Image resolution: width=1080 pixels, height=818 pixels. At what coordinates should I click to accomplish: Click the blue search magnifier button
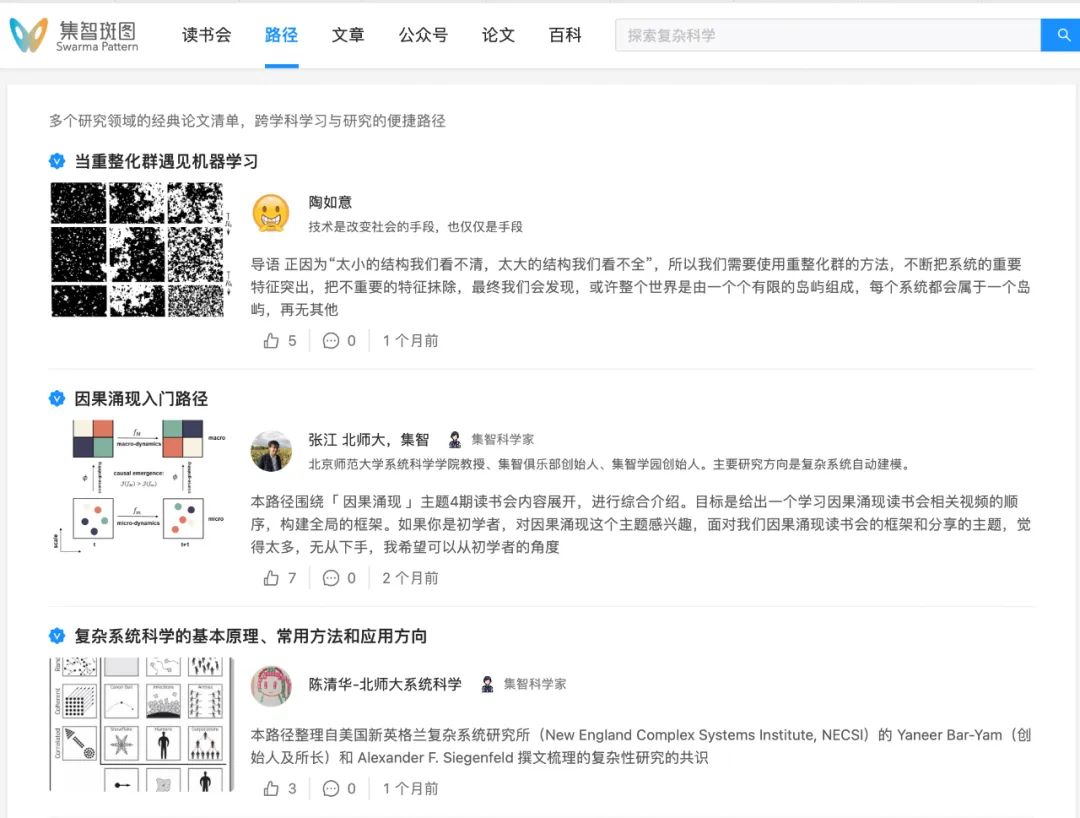pyautogui.click(x=1060, y=36)
